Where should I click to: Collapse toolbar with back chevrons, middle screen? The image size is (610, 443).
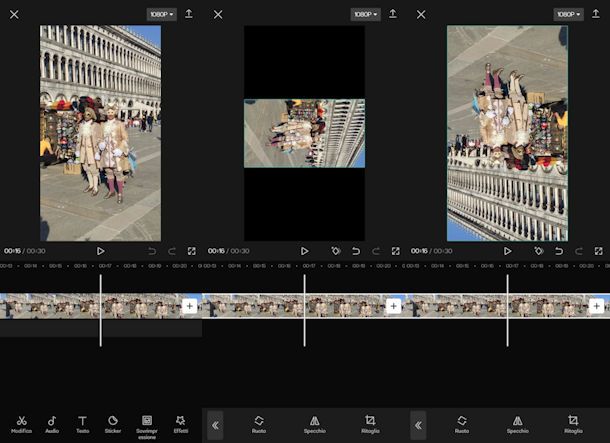point(215,425)
